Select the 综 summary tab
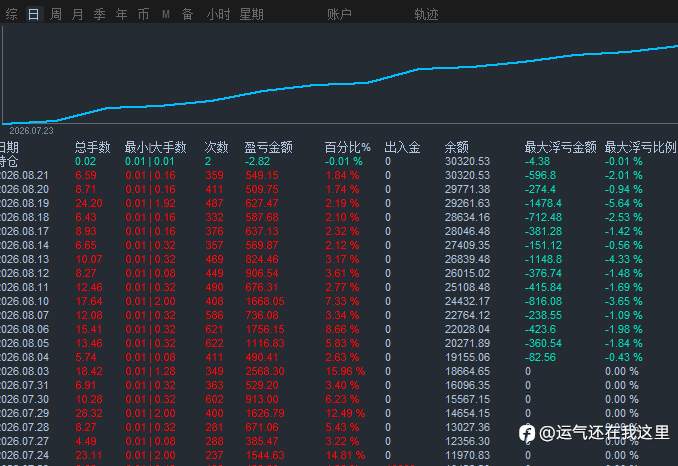This screenshot has height=466, width=678. pos(12,14)
